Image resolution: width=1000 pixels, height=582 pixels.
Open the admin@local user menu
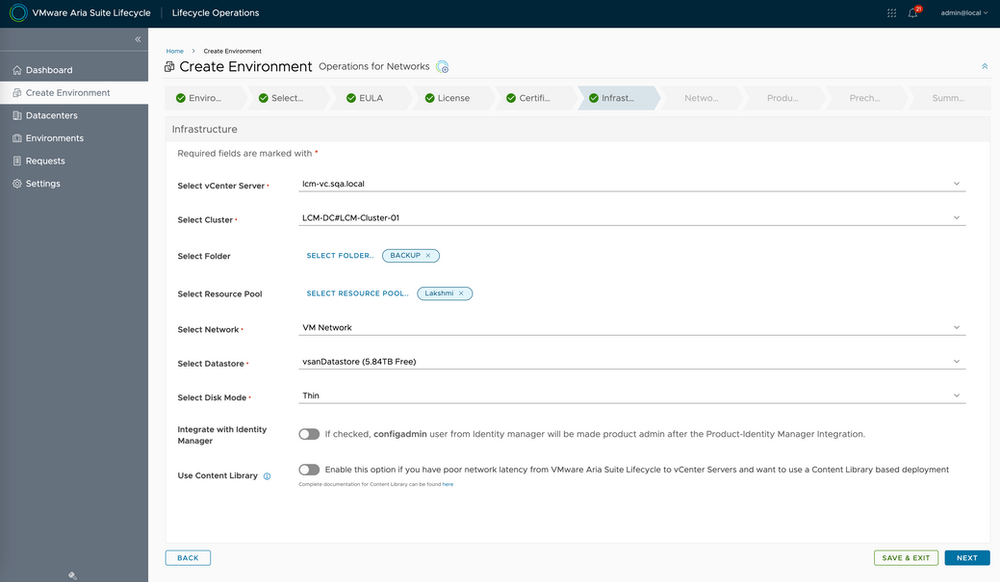965,13
